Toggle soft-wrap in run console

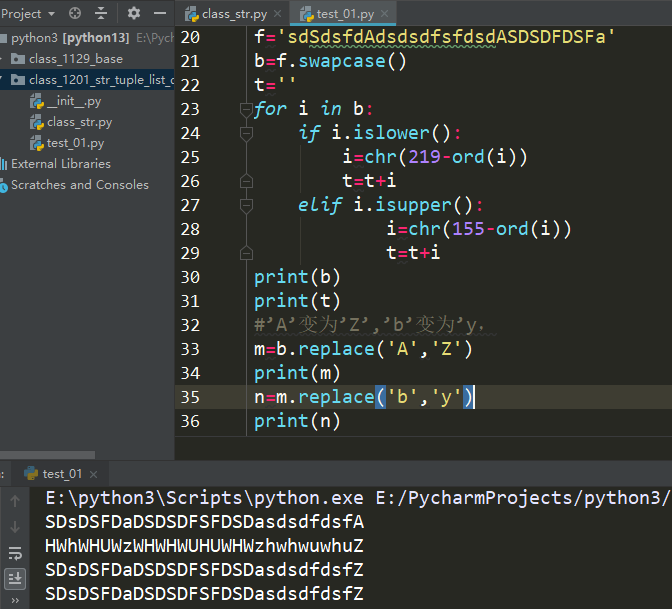[x=15, y=553]
